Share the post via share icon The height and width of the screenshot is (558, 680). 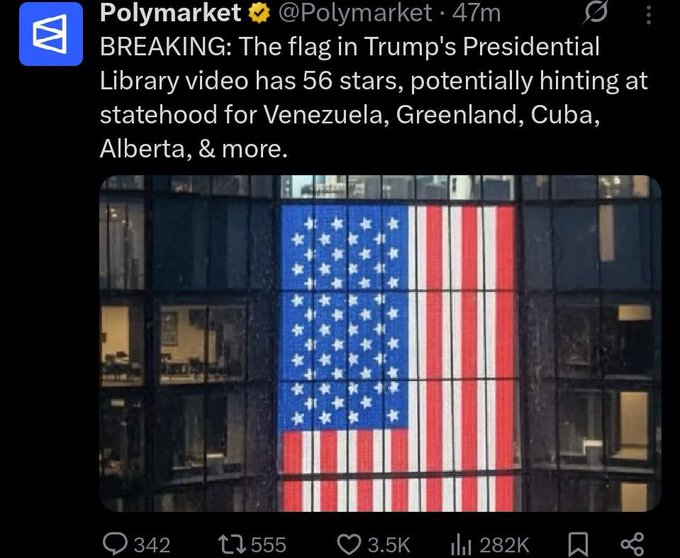click(631, 543)
